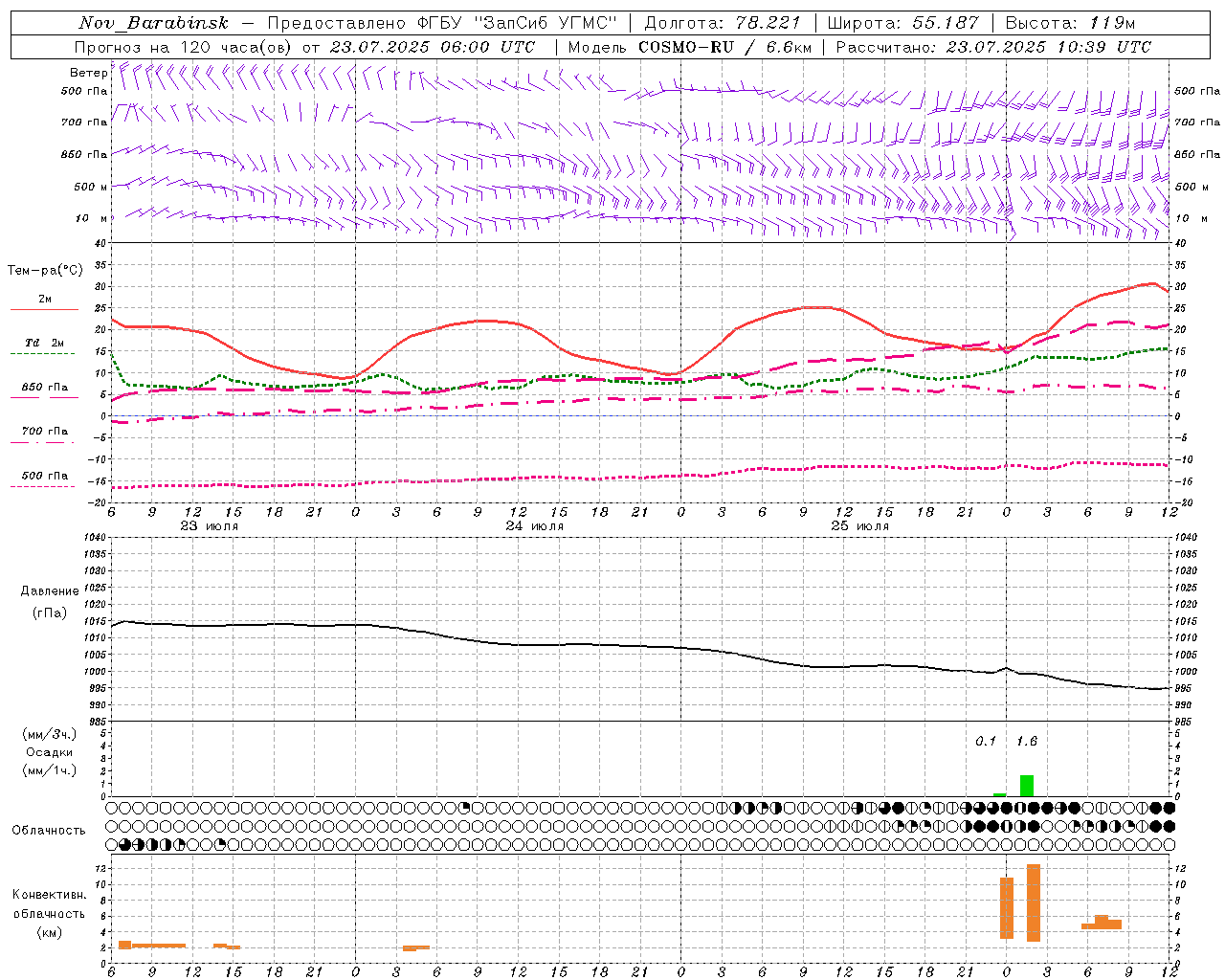Click the 23 июля date label

[x=210, y=526]
